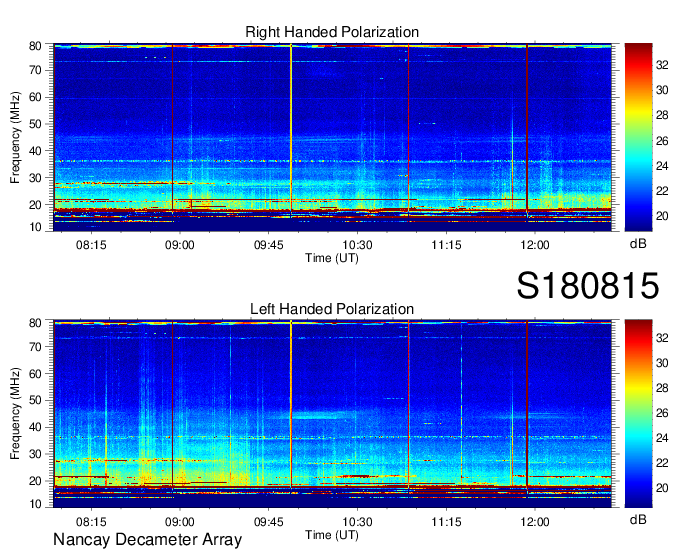Click the bottom plot's 12:00 time tick
The width and height of the screenshot is (680, 552).
[535, 522]
